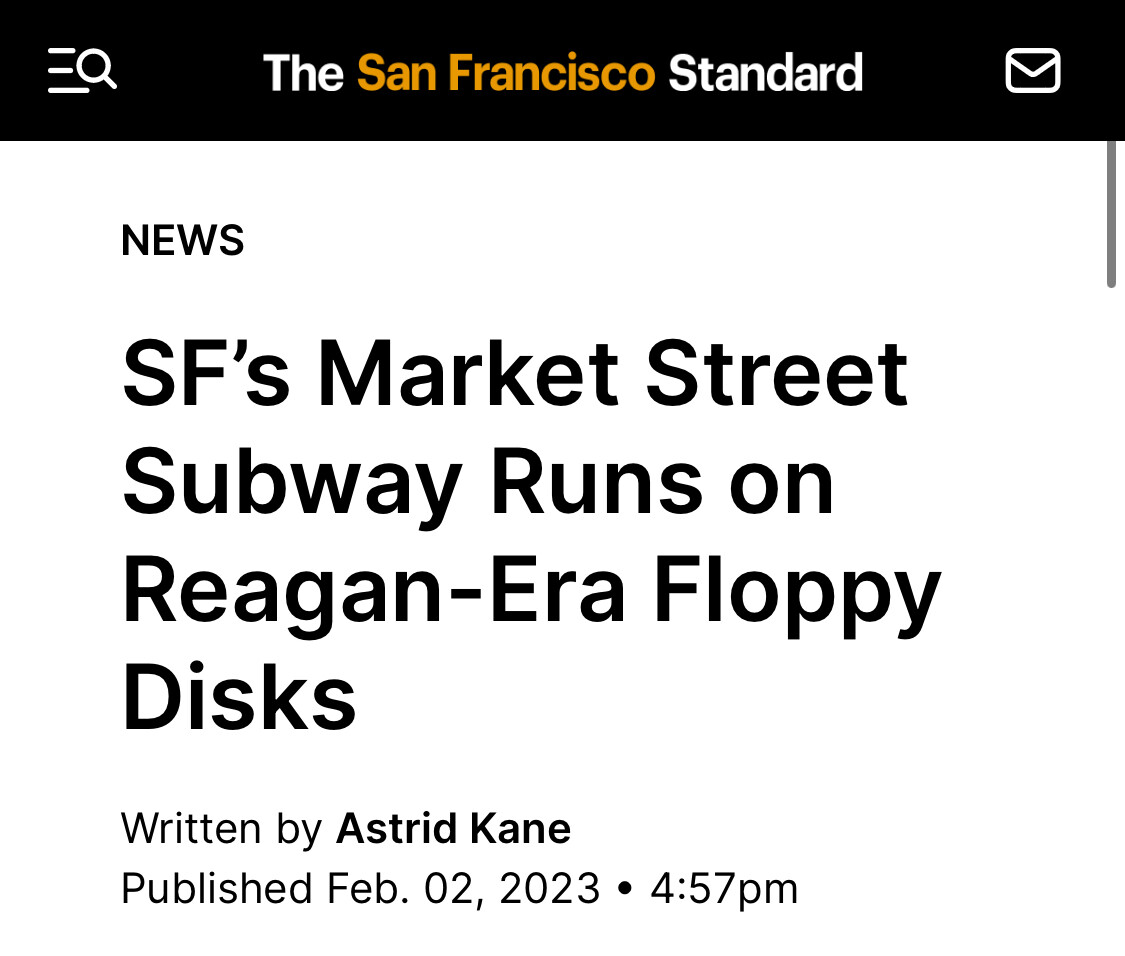Go to The San Francisco Standard homepage logo
This screenshot has width=1125, height=956.
click(x=562, y=73)
